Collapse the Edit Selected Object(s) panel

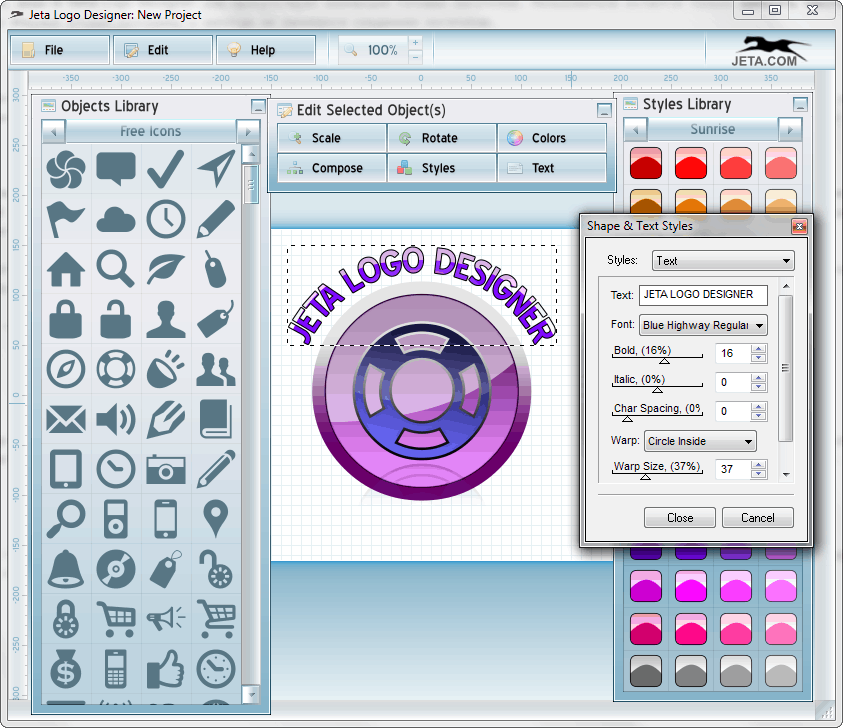pyautogui.click(x=604, y=111)
